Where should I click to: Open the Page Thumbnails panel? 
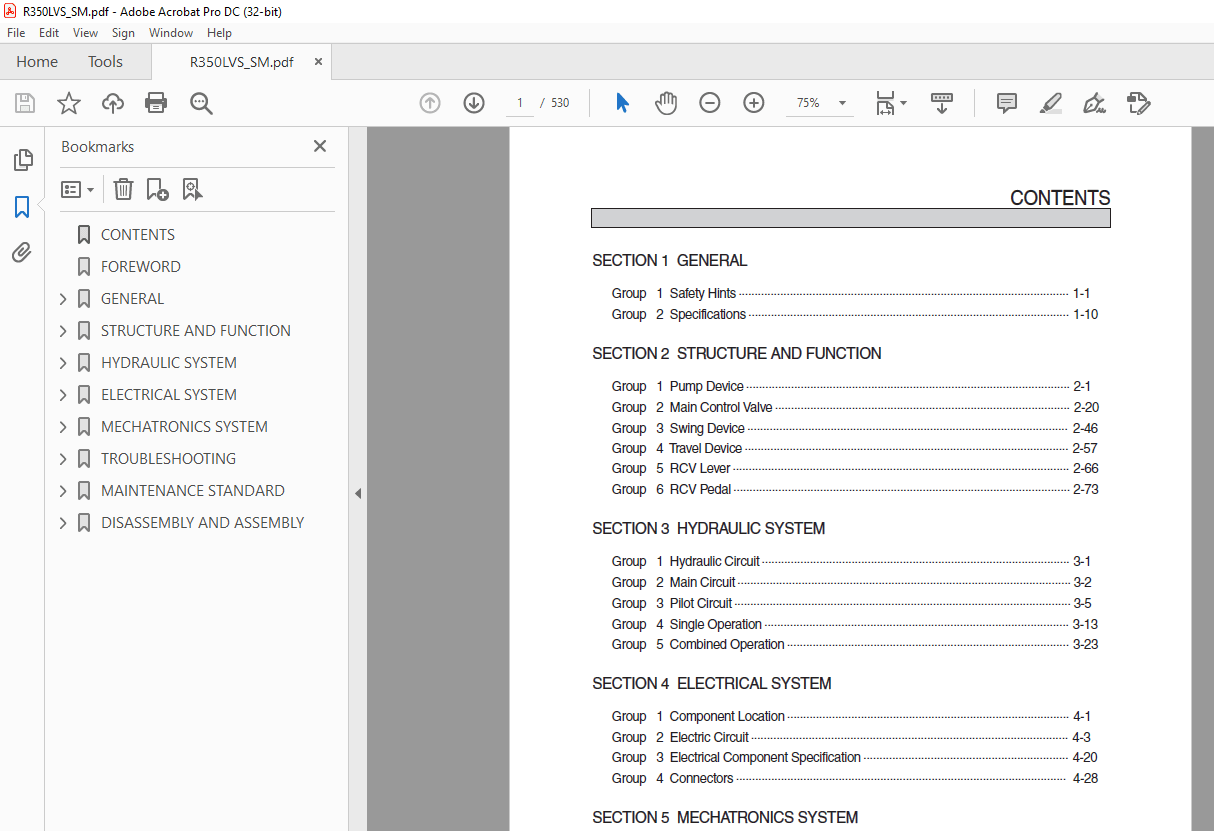click(23, 159)
